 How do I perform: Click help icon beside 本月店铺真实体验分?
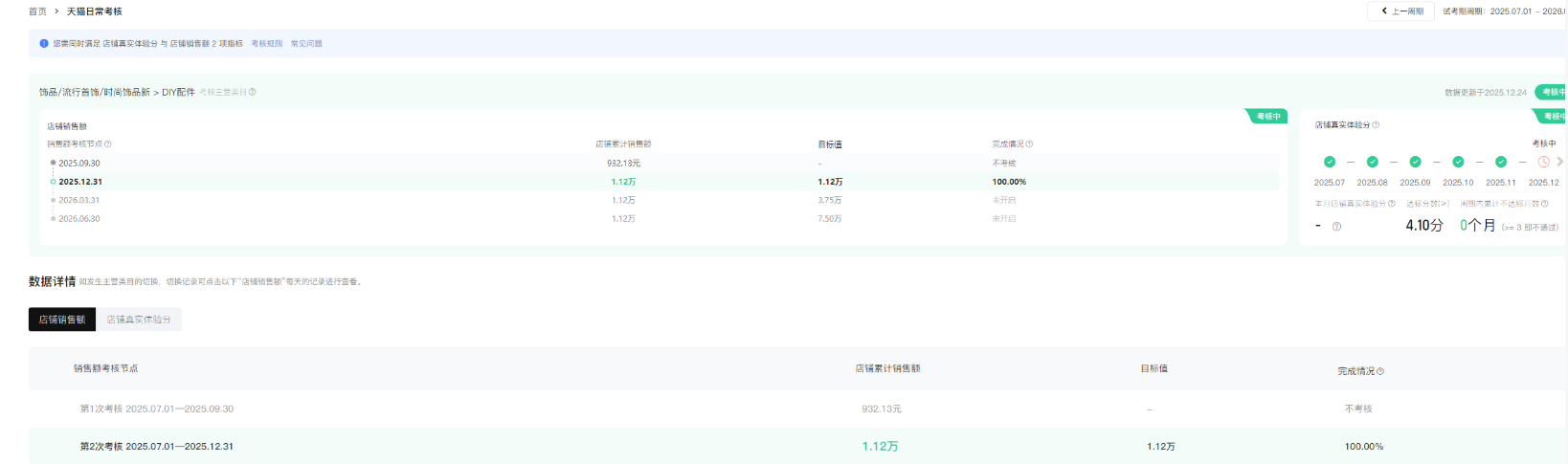1392,204
